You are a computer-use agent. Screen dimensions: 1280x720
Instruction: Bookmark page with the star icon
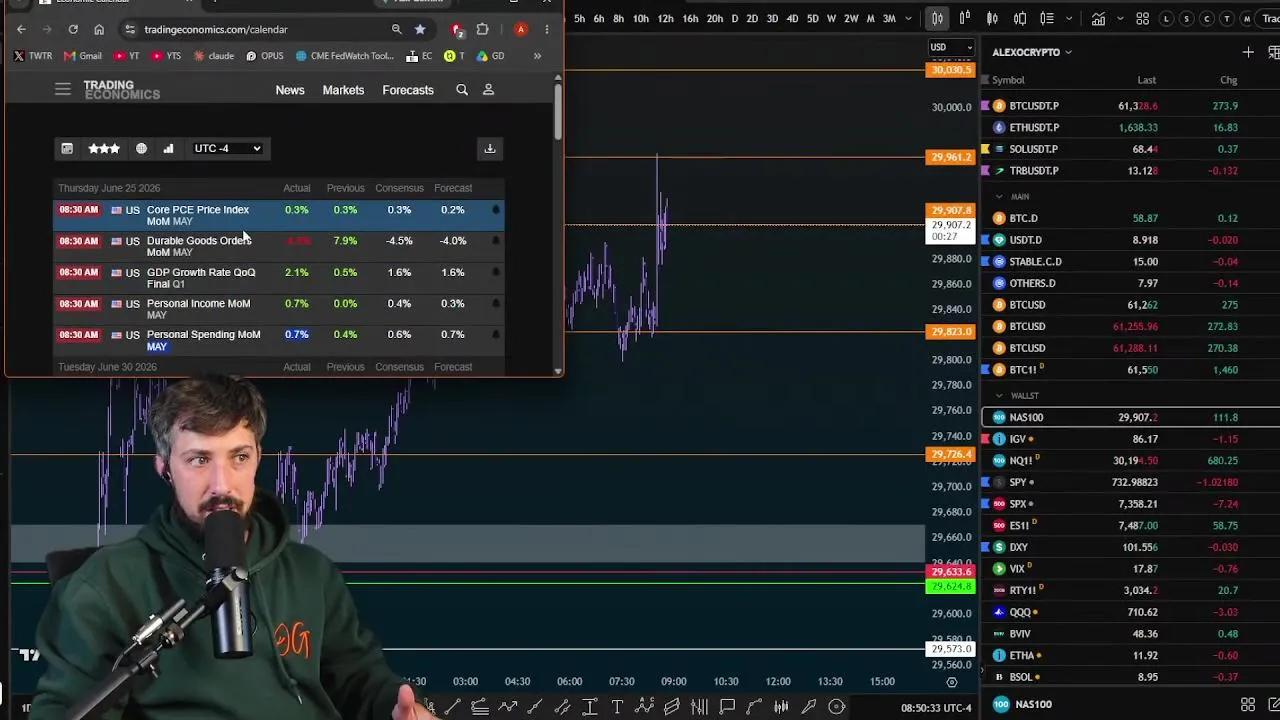(420, 29)
